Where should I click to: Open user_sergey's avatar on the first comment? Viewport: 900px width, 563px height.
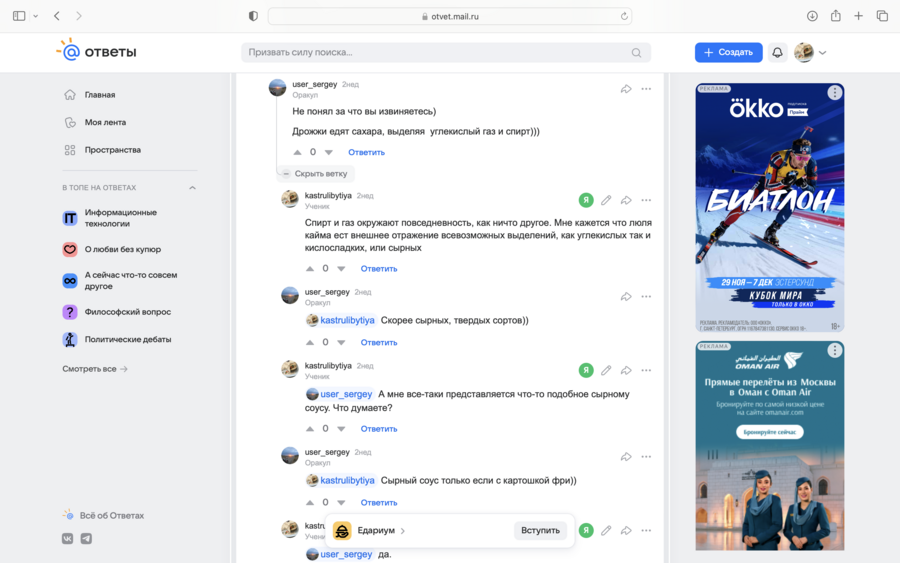pos(277,88)
